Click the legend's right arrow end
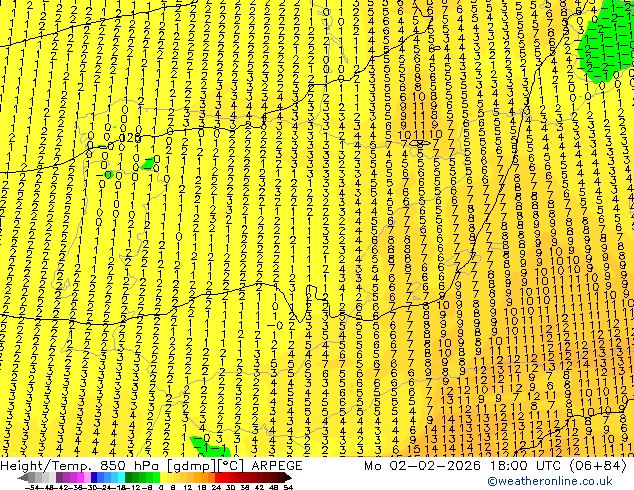 click(287, 478)
